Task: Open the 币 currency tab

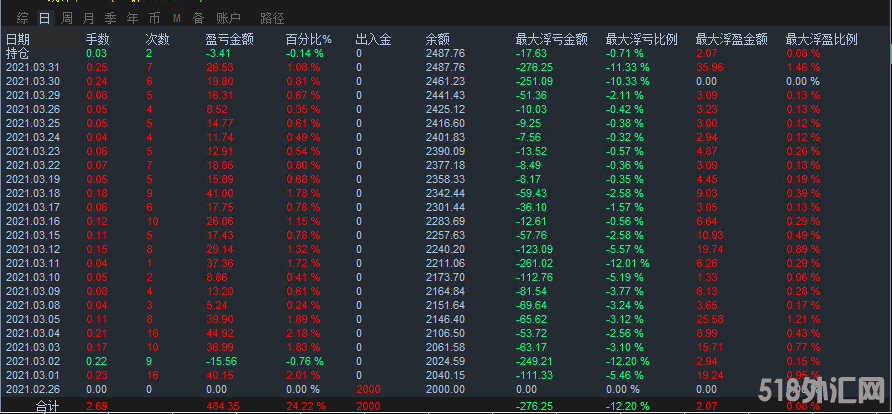Action: (x=154, y=18)
